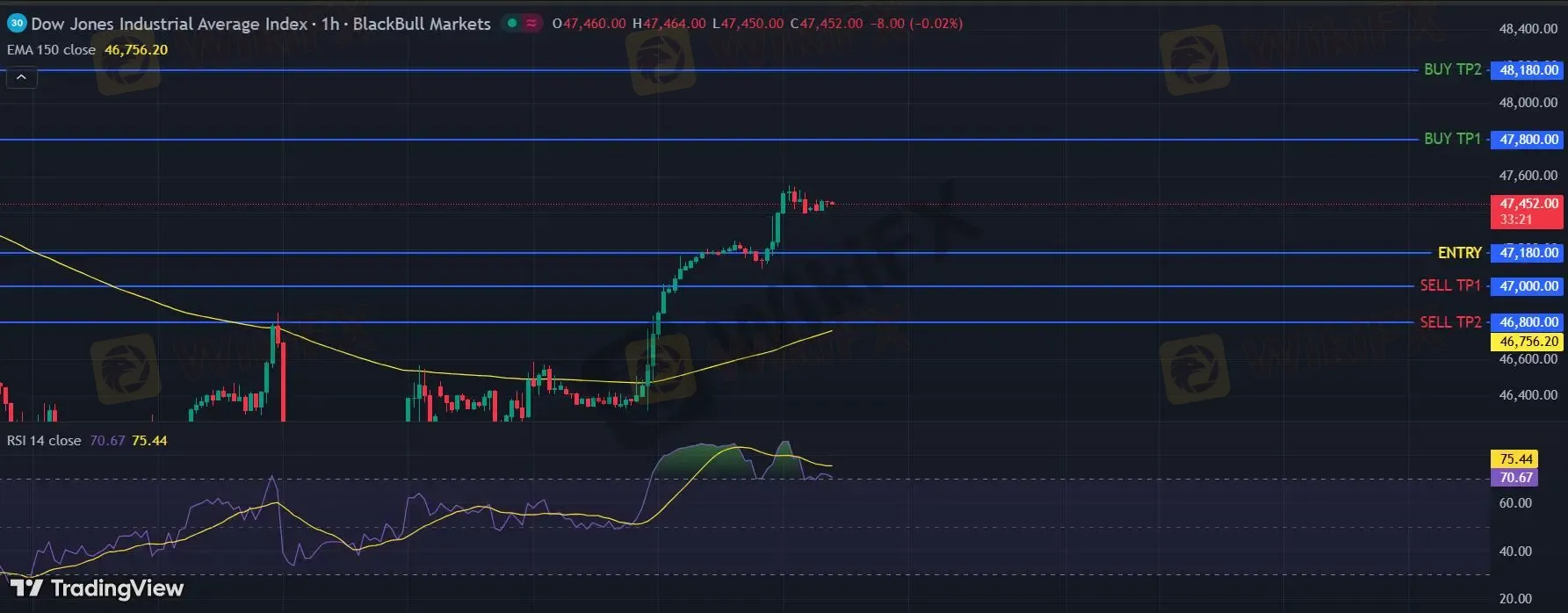Click the RSI-MA value 75.44 in the legend
Screen dimensions: 1568x613
coord(149,441)
